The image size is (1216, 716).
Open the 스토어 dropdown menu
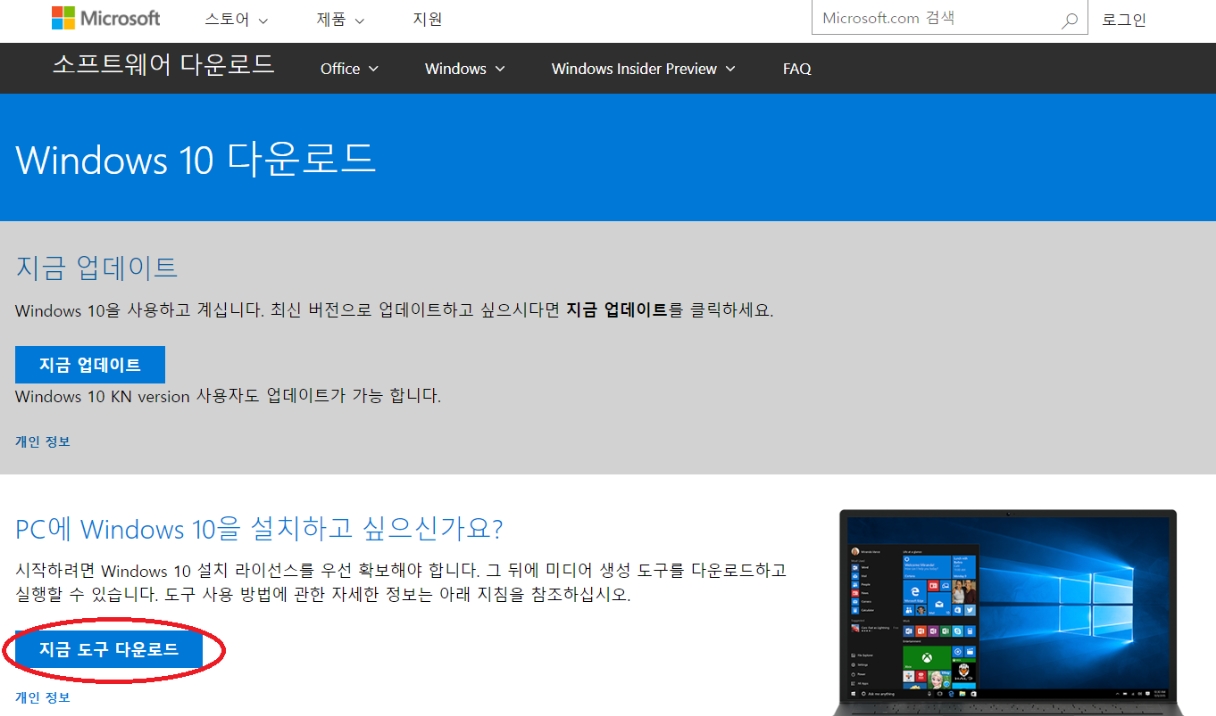tap(236, 20)
